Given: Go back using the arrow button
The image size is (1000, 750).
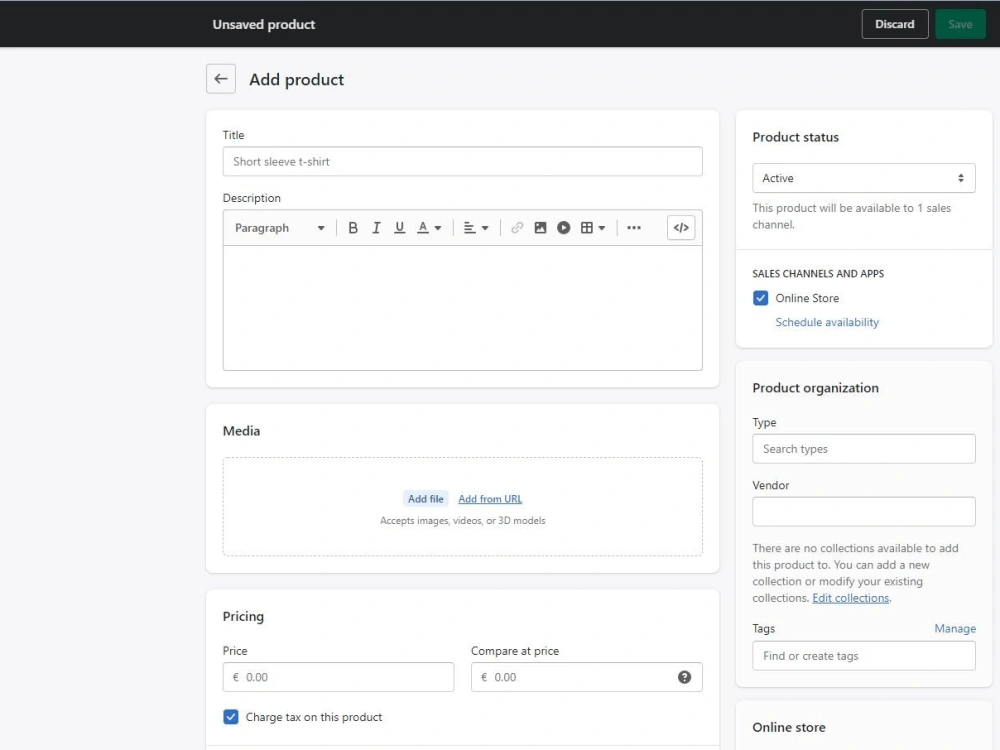Looking at the screenshot, I should 221,79.
